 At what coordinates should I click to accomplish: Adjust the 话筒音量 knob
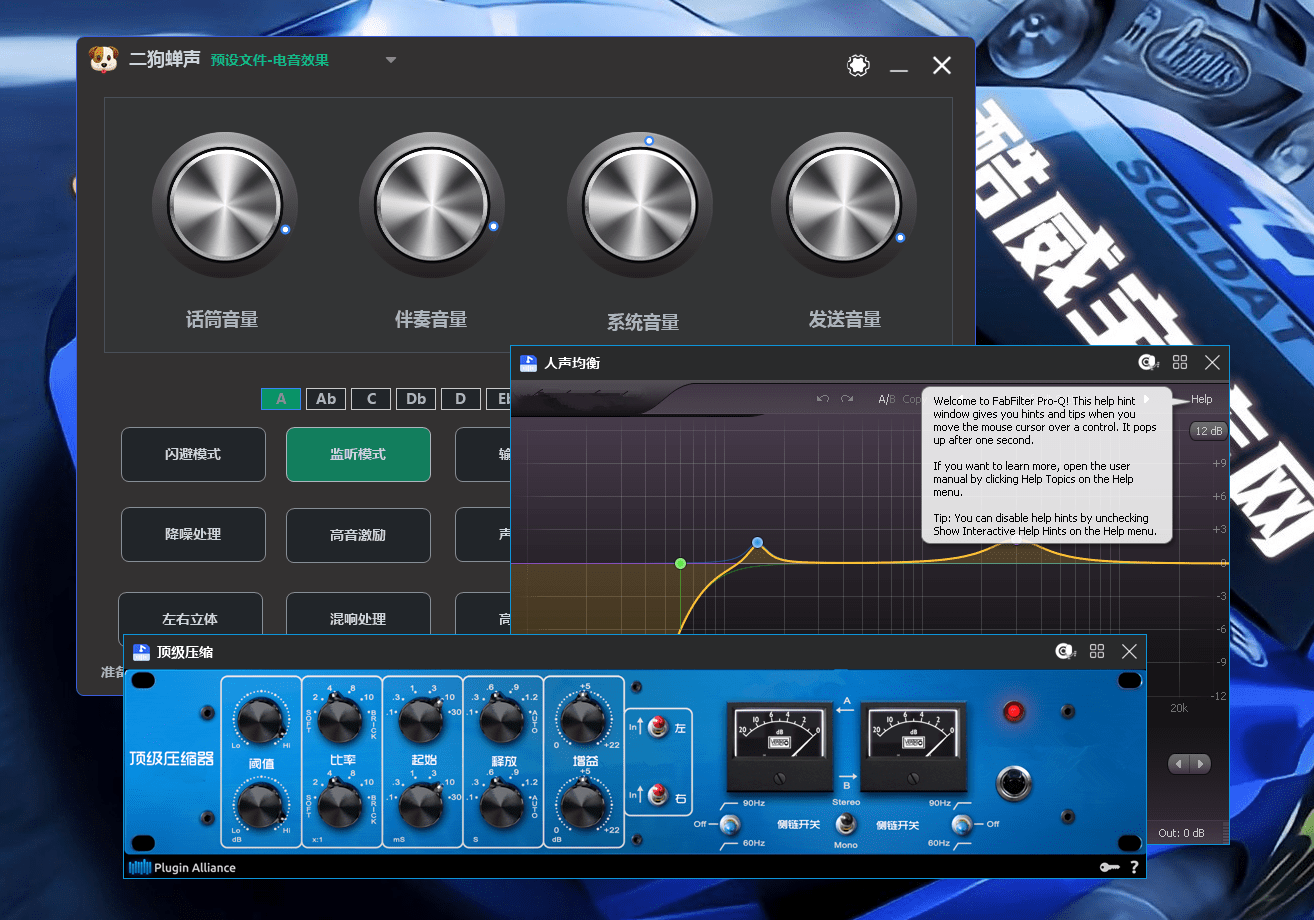pos(224,206)
